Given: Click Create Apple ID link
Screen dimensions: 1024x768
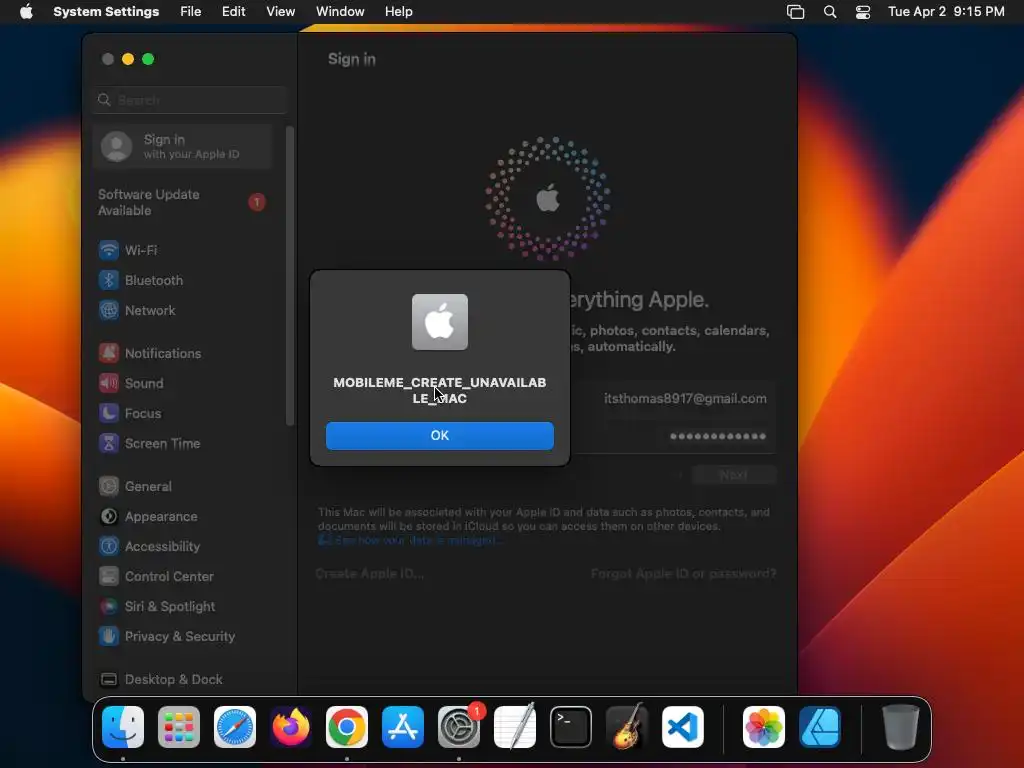Looking at the screenshot, I should point(370,573).
